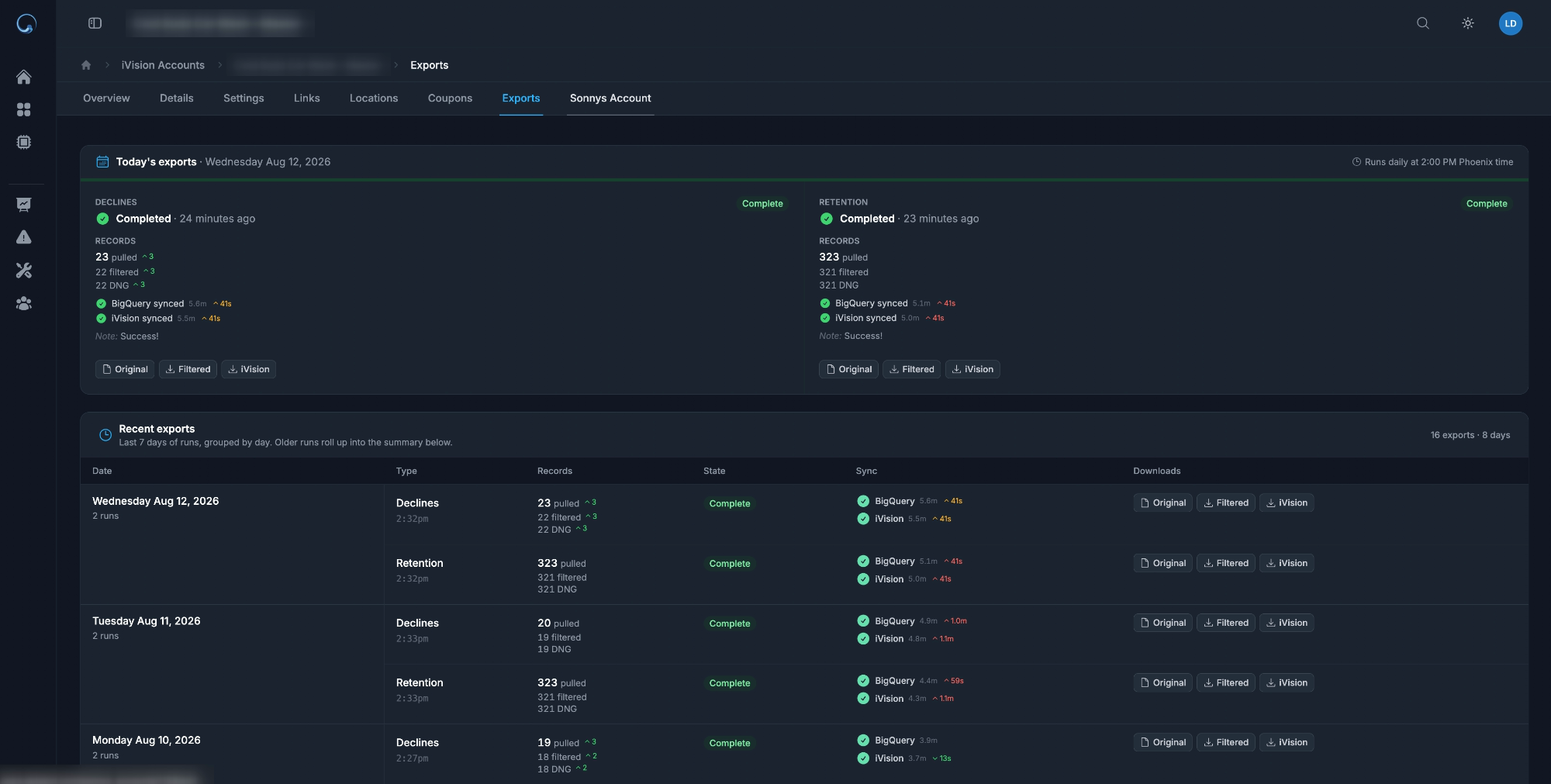
Task: Open the search icon in the header
Action: 1423,23
